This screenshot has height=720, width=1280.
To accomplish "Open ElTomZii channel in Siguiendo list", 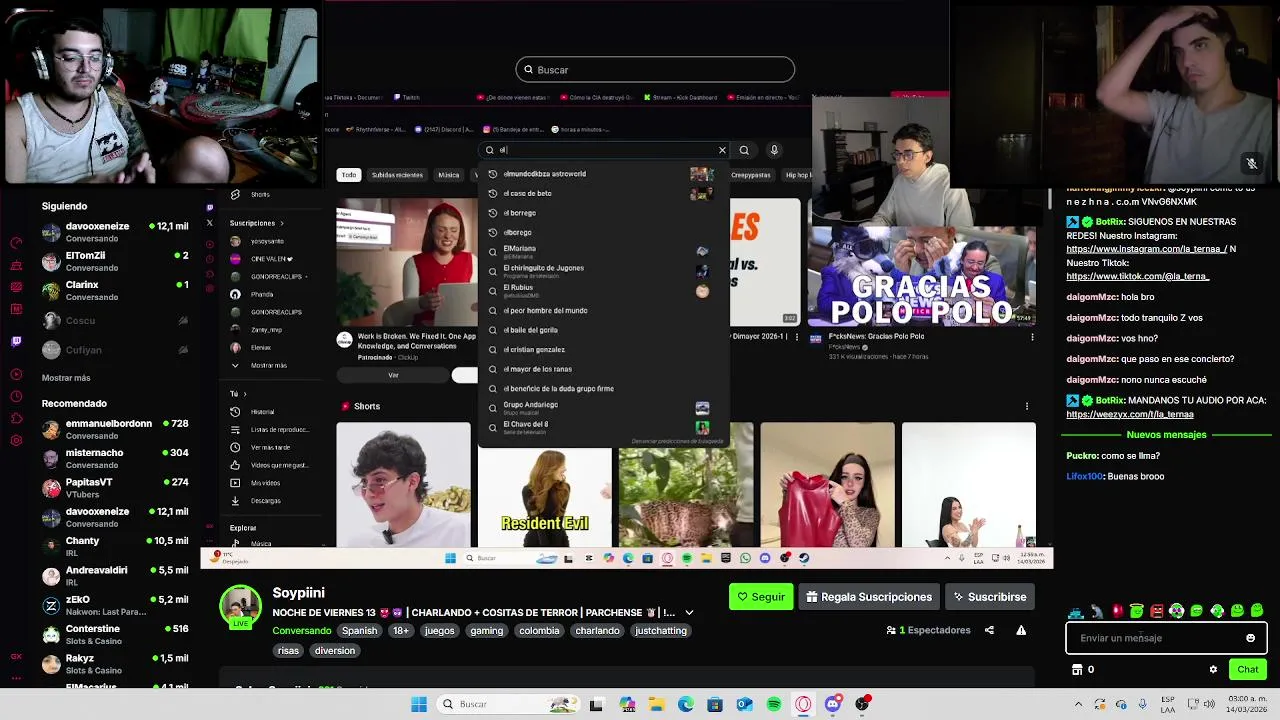I will click(x=115, y=261).
